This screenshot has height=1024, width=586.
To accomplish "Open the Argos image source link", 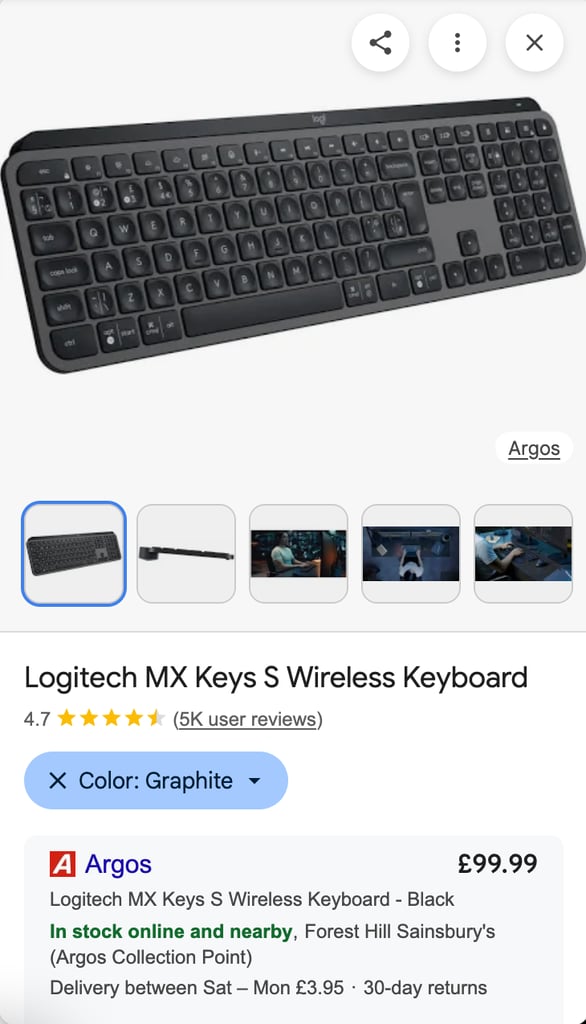I will (534, 449).
